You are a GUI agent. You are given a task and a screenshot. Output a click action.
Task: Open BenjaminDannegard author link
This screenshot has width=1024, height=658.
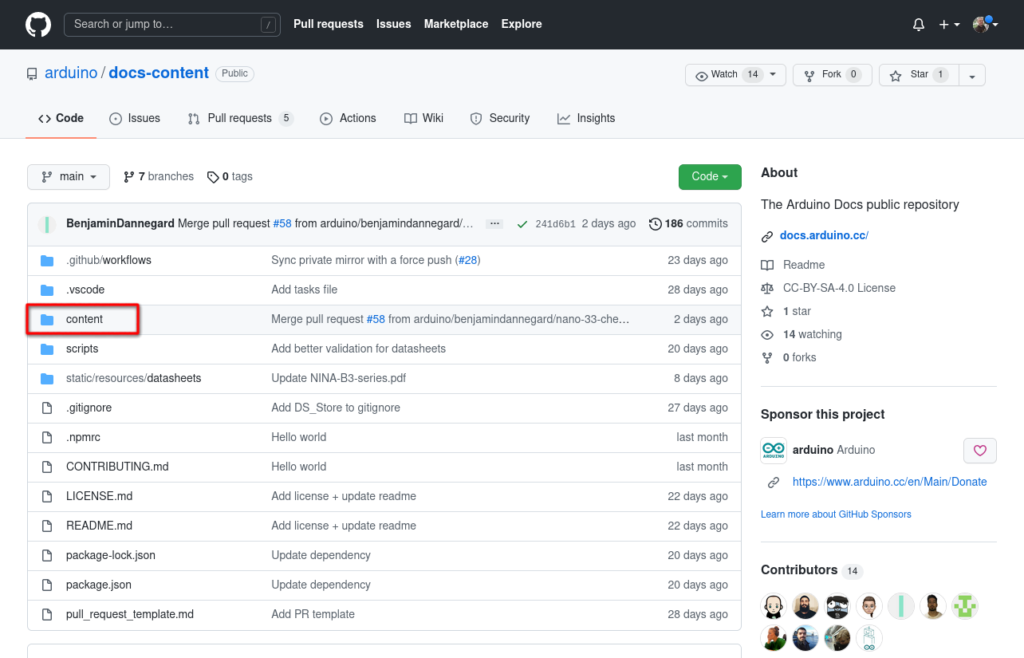click(120, 223)
